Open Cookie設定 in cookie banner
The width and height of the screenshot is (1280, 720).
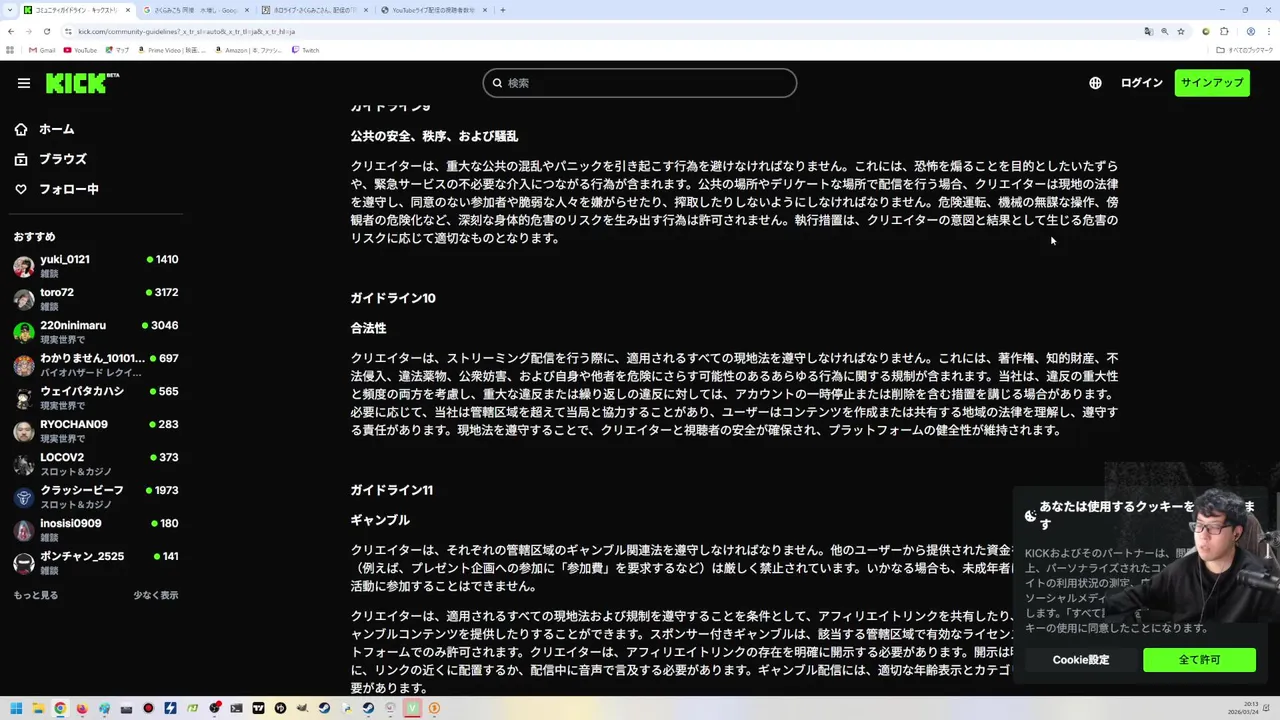[1080, 660]
